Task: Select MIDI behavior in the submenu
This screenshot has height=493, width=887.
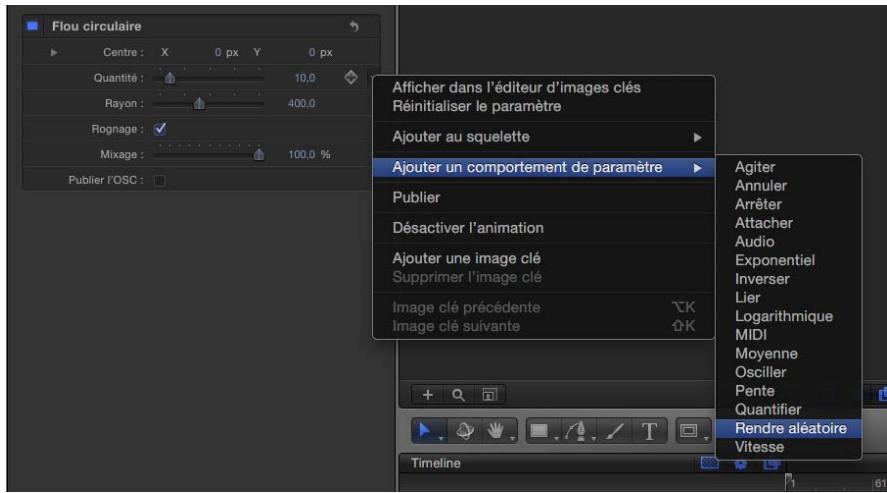Action: [x=789, y=335]
